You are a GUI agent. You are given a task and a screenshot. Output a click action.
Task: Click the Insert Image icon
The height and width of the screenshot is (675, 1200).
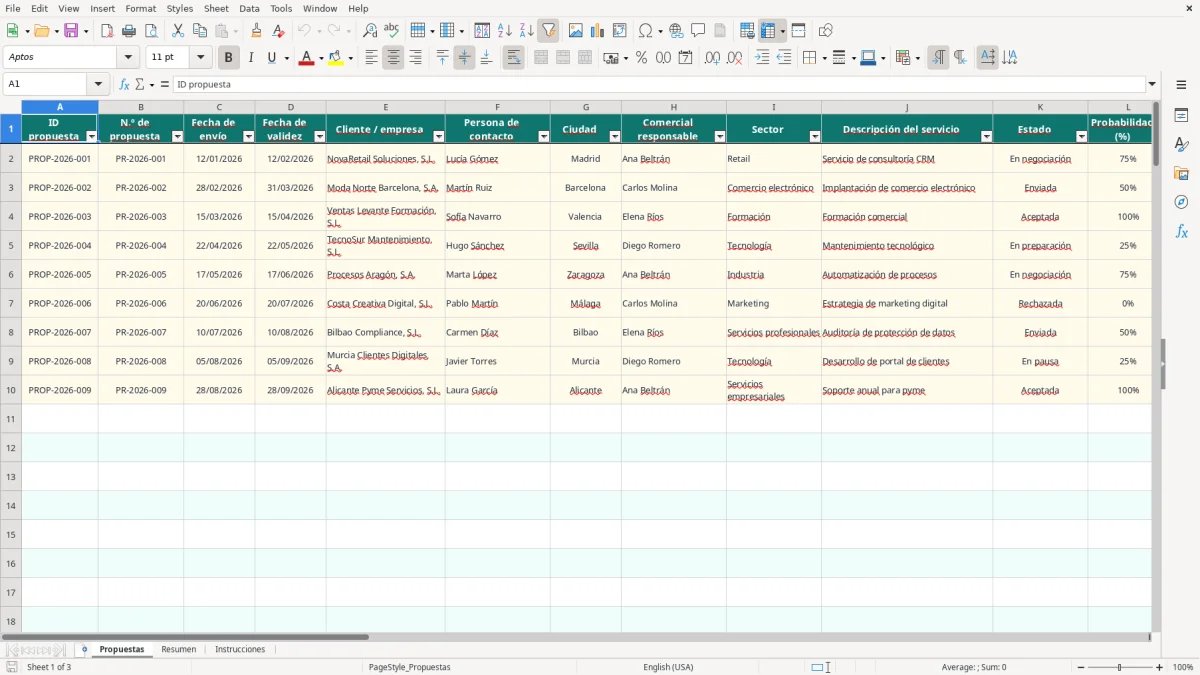[576, 31]
